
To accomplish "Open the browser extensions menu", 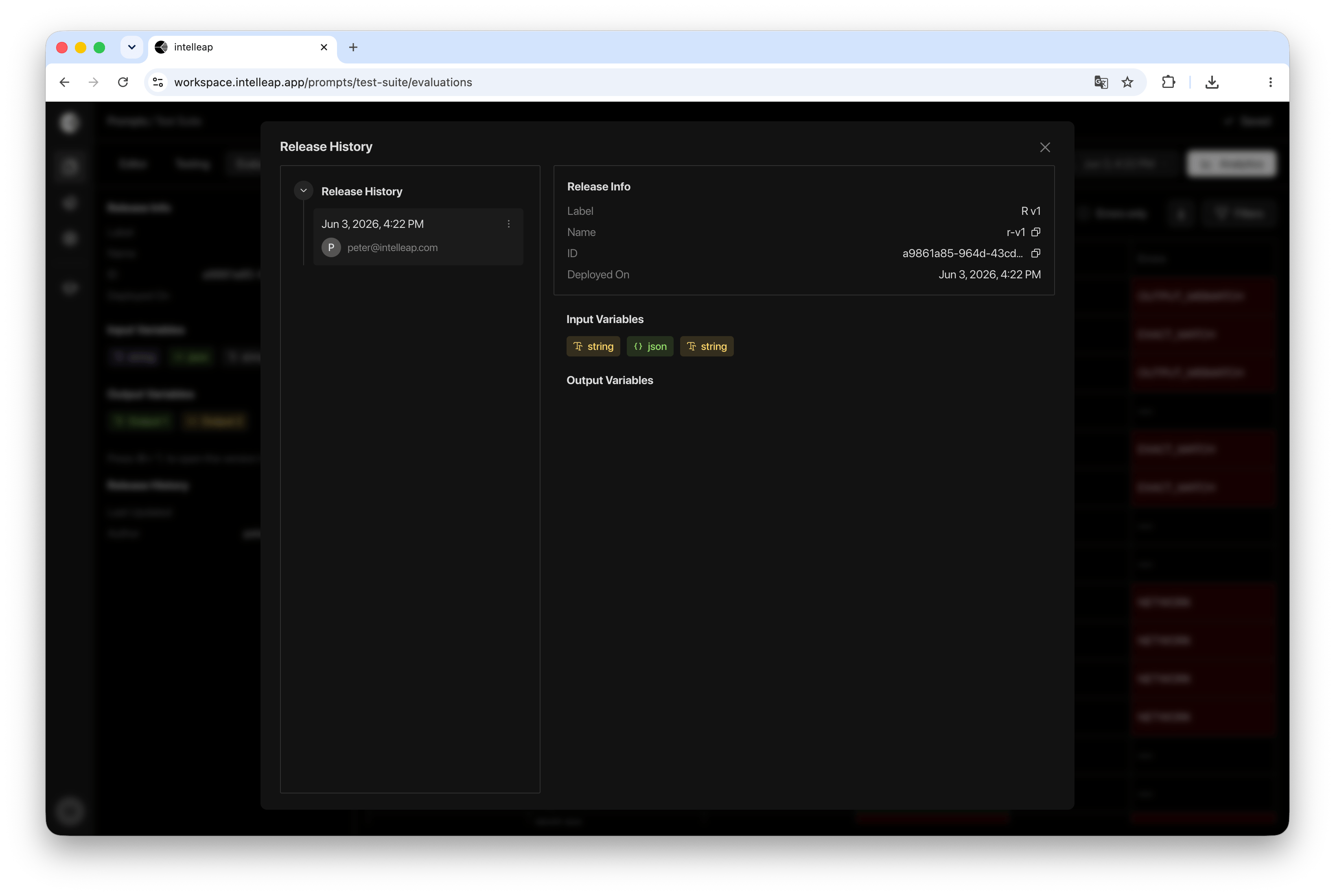I will tap(1168, 82).
